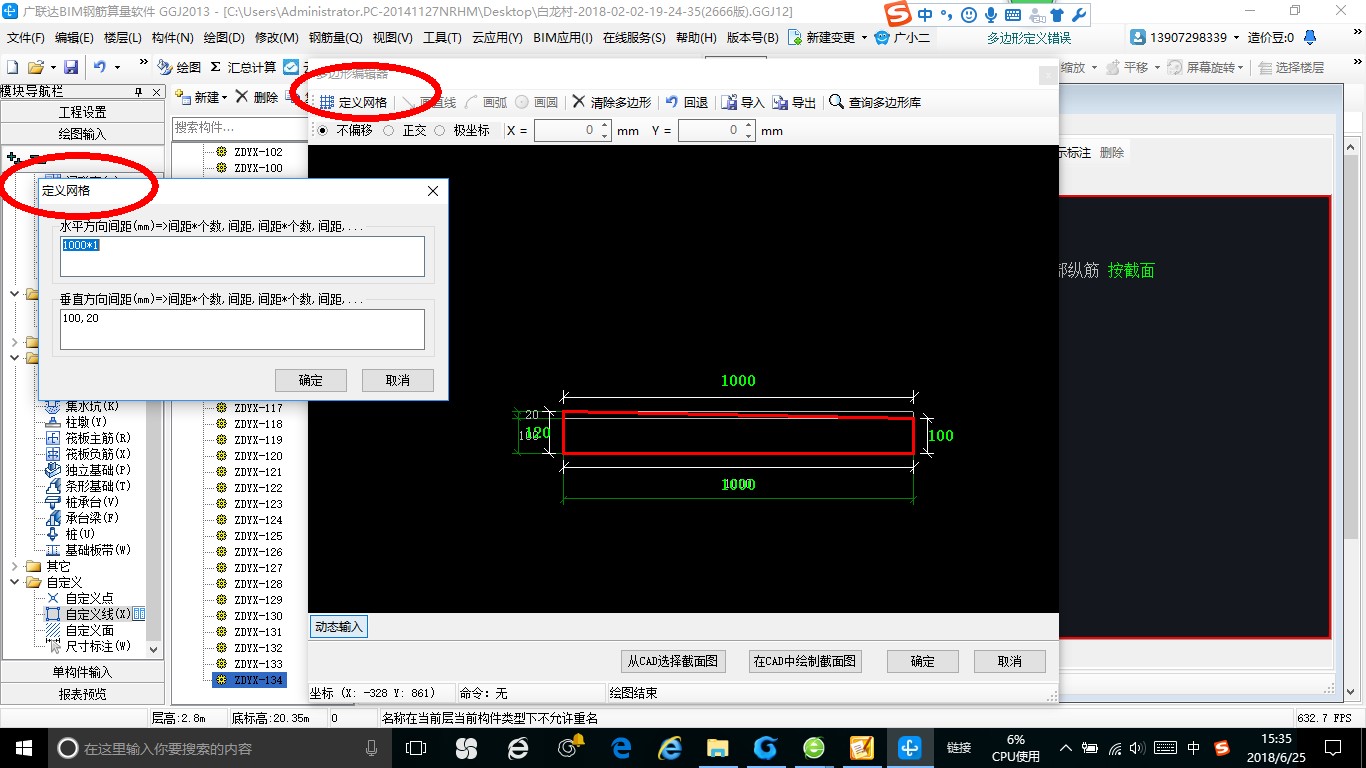Open the 构件(N) menu
Viewport: 1366px width, 768px height.
[x=173, y=37]
